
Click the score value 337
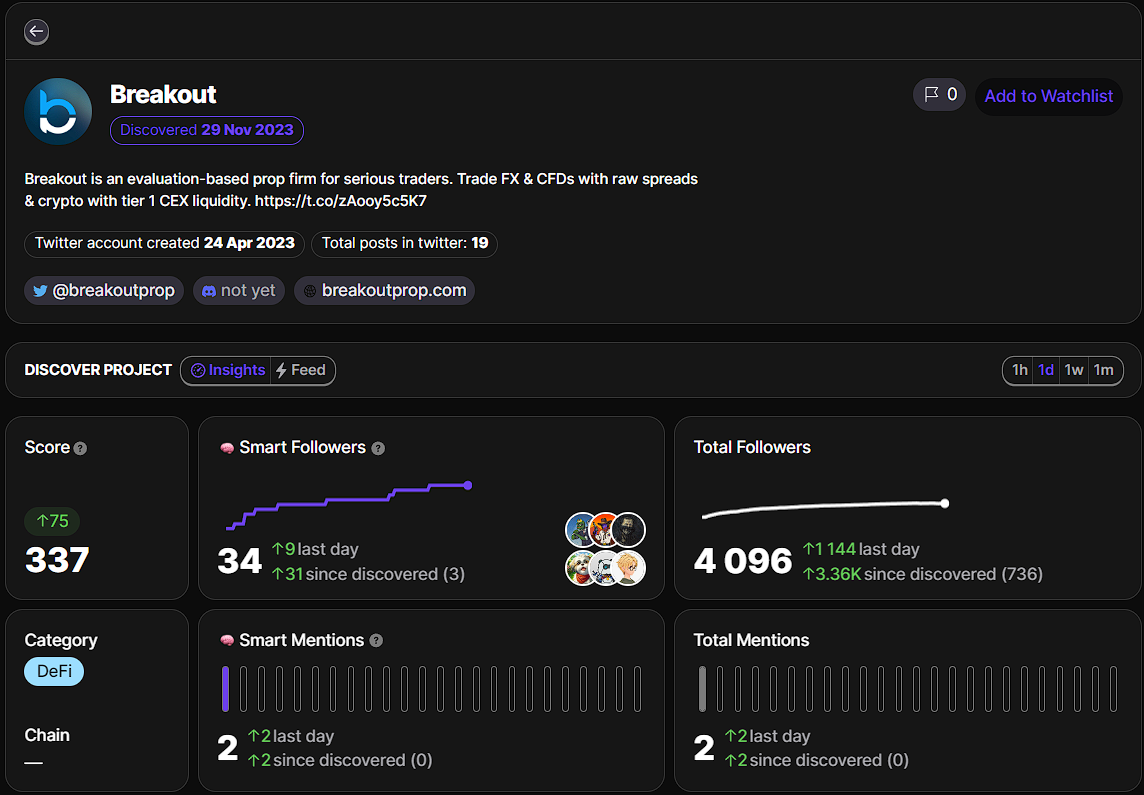57,560
